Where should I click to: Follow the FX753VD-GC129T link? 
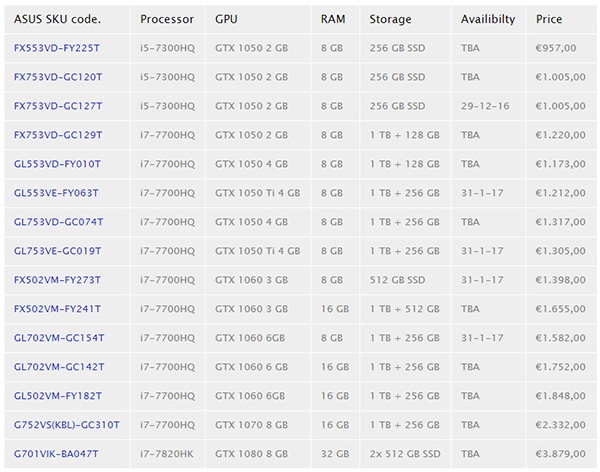58,134
